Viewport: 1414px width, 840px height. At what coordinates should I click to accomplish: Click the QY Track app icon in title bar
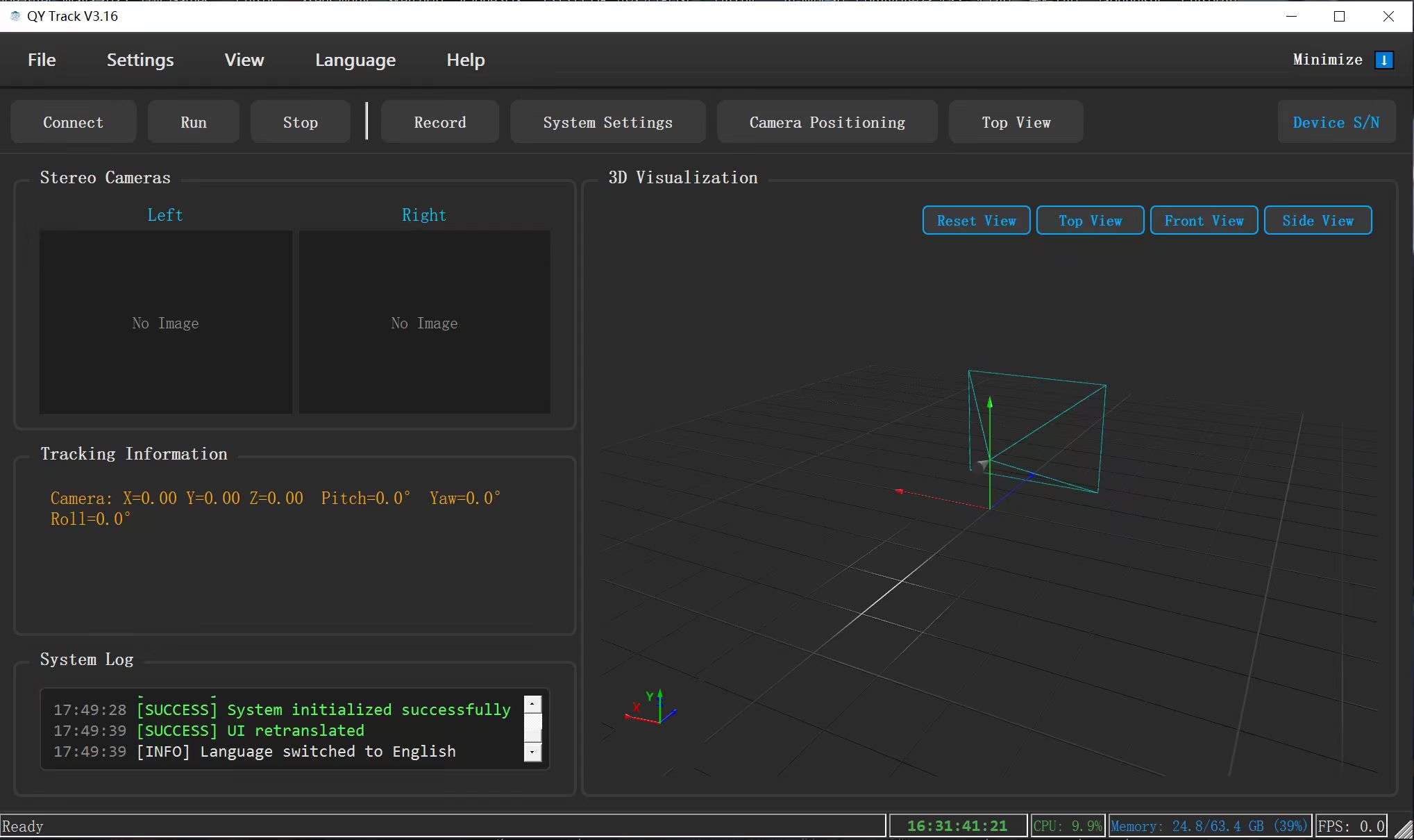(15, 16)
